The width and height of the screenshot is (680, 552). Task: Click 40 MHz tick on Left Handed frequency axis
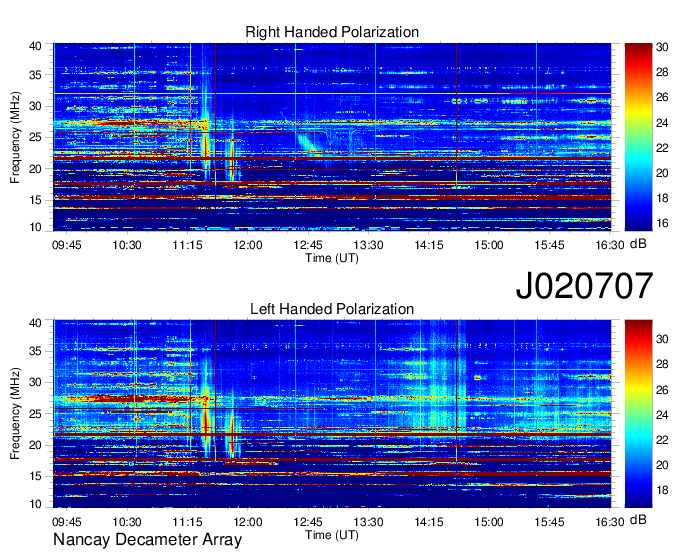pos(35,323)
